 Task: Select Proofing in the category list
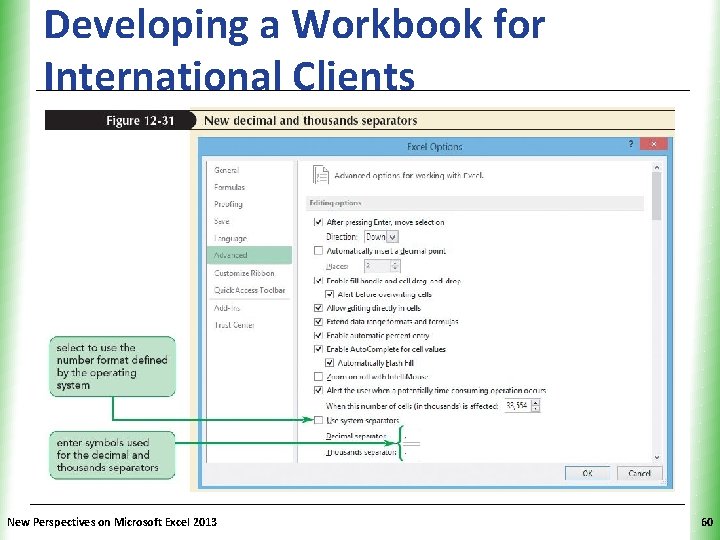point(228,204)
